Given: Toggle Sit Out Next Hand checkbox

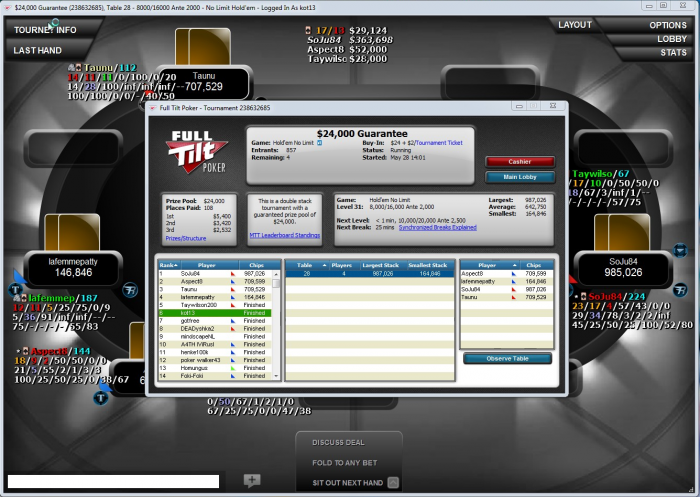Looking at the screenshot, I should coord(393,483).
